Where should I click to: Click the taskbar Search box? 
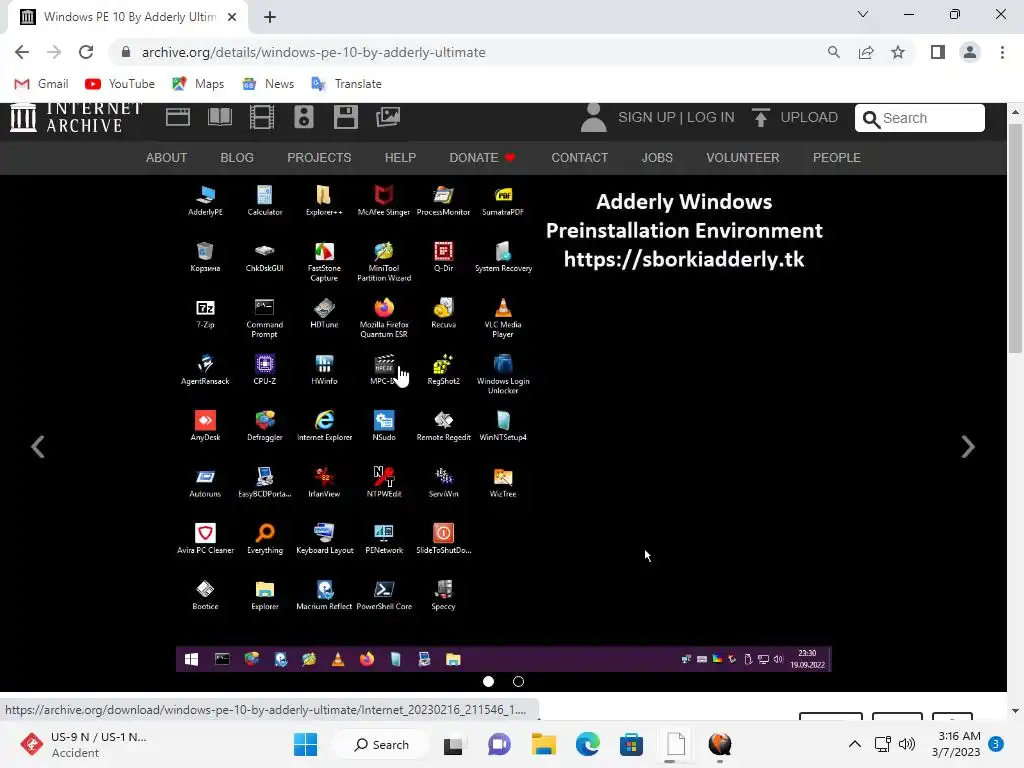tap(382, 744)
